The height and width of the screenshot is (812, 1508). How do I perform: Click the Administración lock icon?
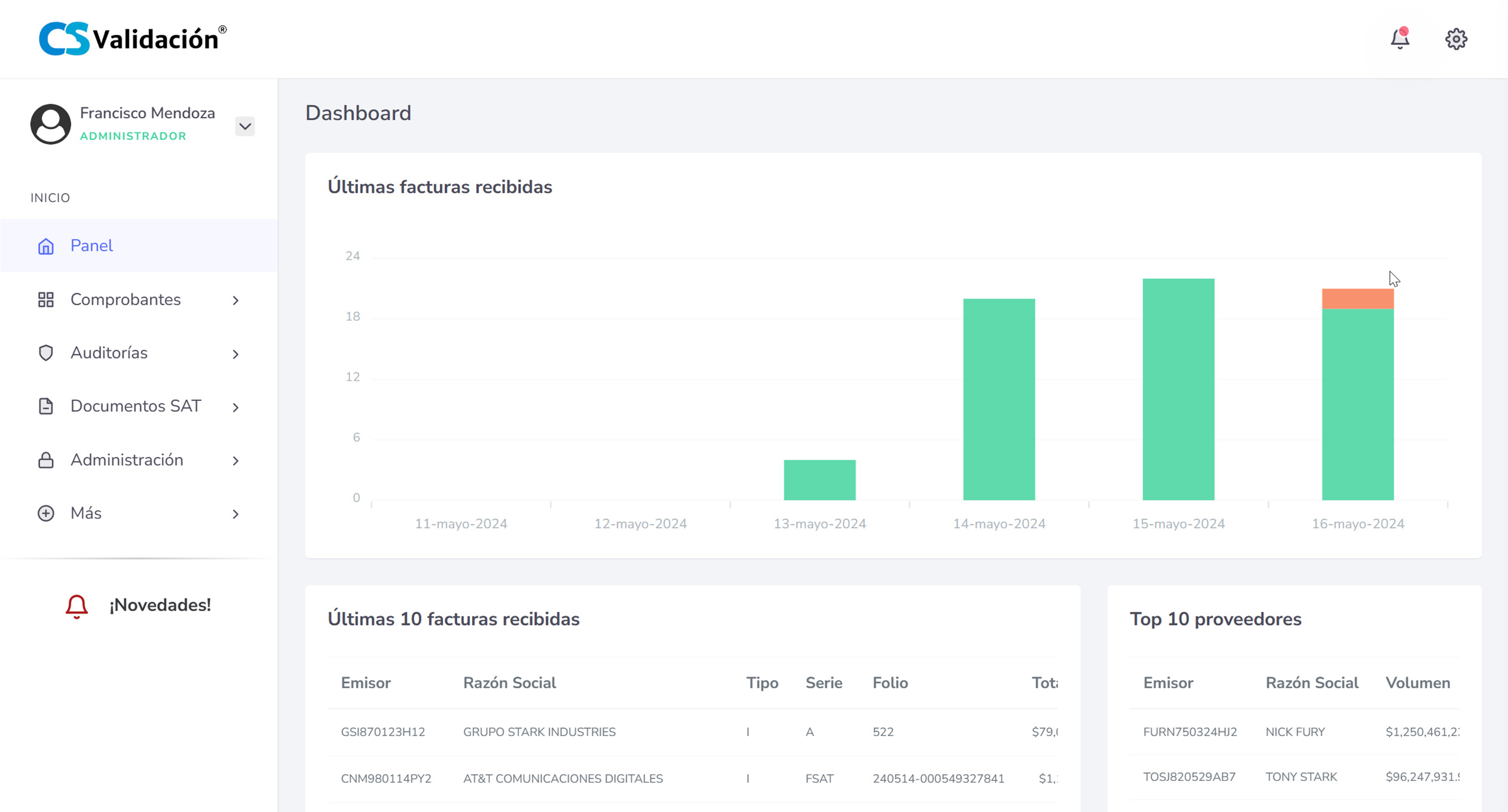(46, 460)
